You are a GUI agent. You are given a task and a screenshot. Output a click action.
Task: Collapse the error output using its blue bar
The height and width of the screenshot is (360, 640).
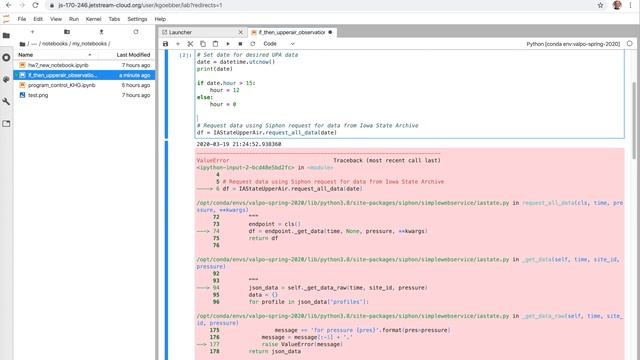(166, 250)
